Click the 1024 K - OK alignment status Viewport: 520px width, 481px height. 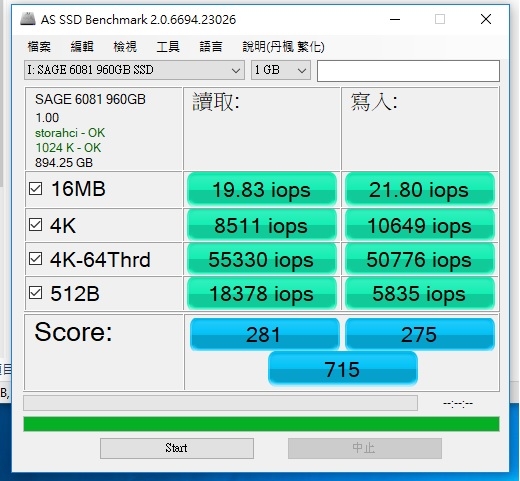pos(68,148)
